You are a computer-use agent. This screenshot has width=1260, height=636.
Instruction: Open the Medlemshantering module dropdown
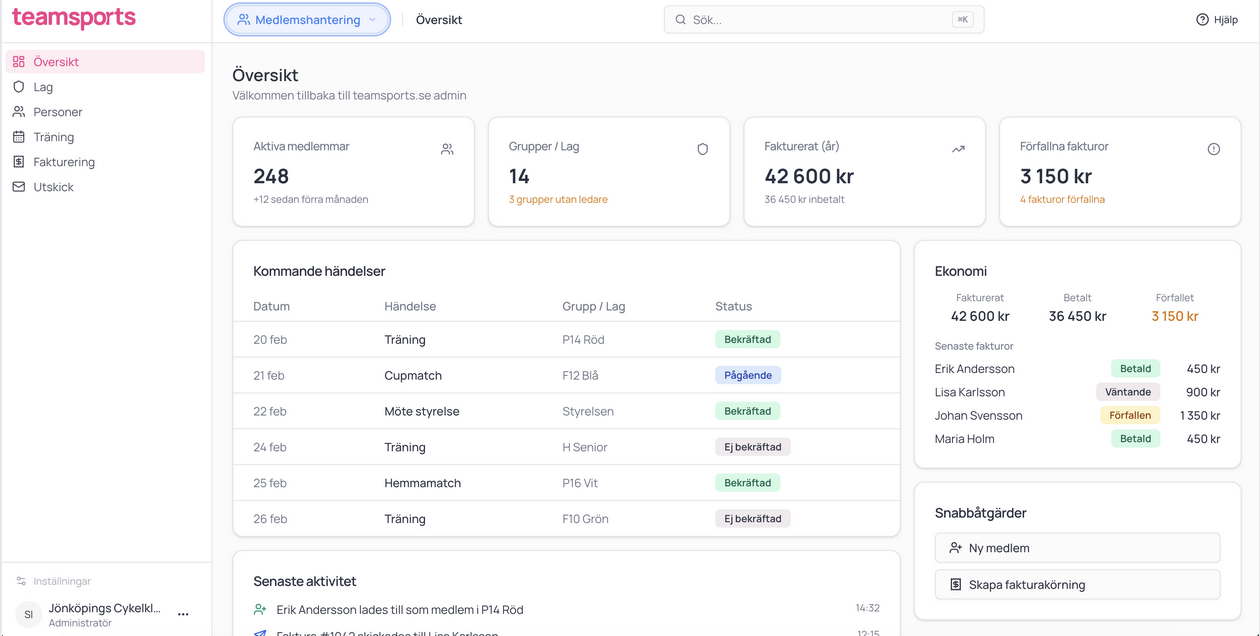coord(307,20)
